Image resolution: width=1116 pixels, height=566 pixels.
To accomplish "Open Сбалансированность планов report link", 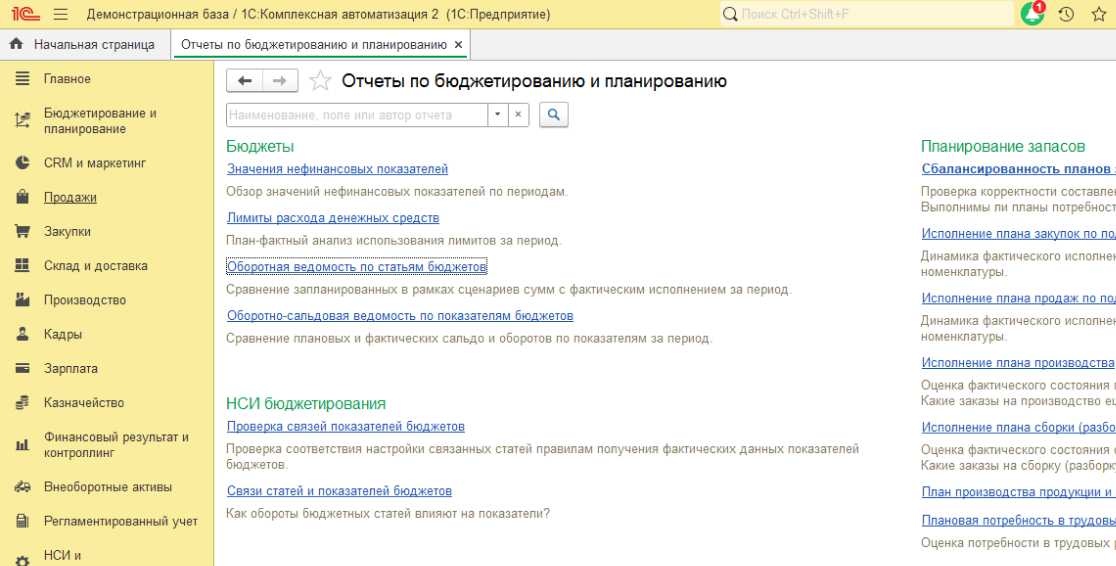I will pos(1018,169).
